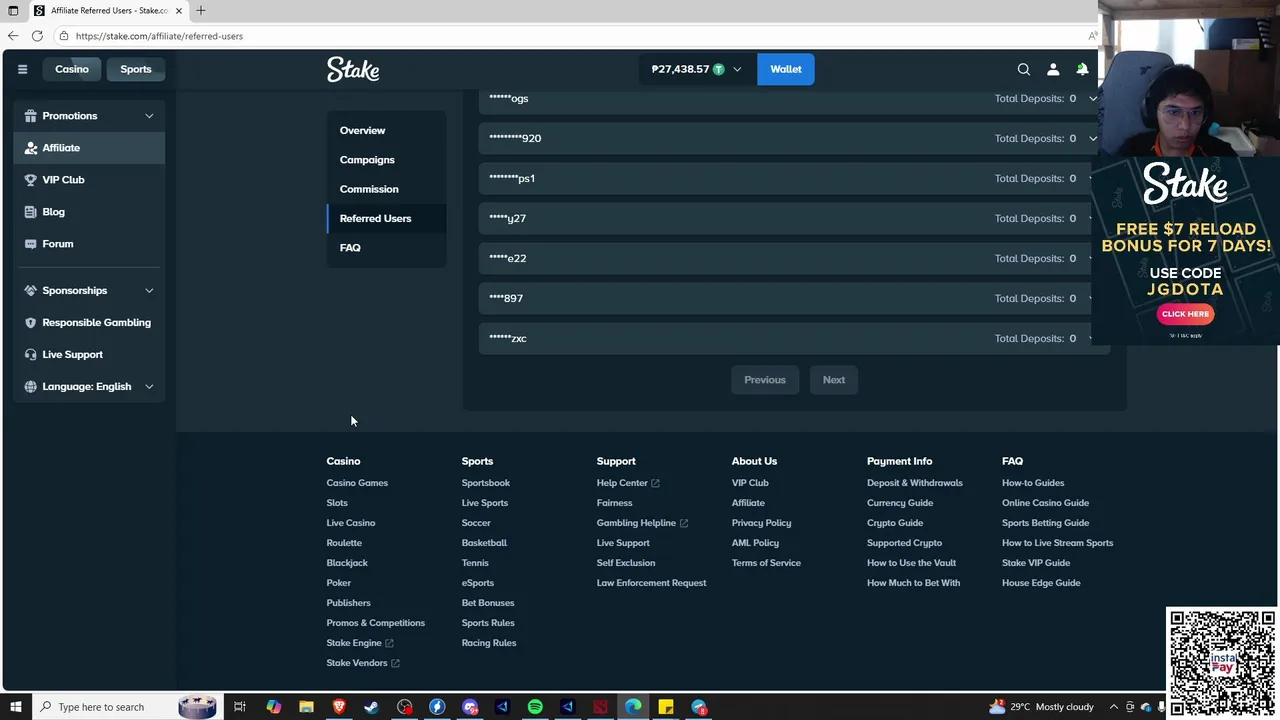Screen dimensions: 1280x720
Task: Open Brave browser from the taskbar
Action: click(339, 707)
